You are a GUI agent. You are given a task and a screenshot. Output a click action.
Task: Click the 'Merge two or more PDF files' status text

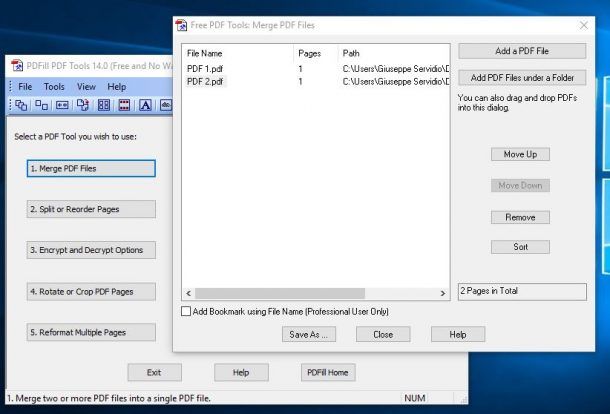[109, 398]
